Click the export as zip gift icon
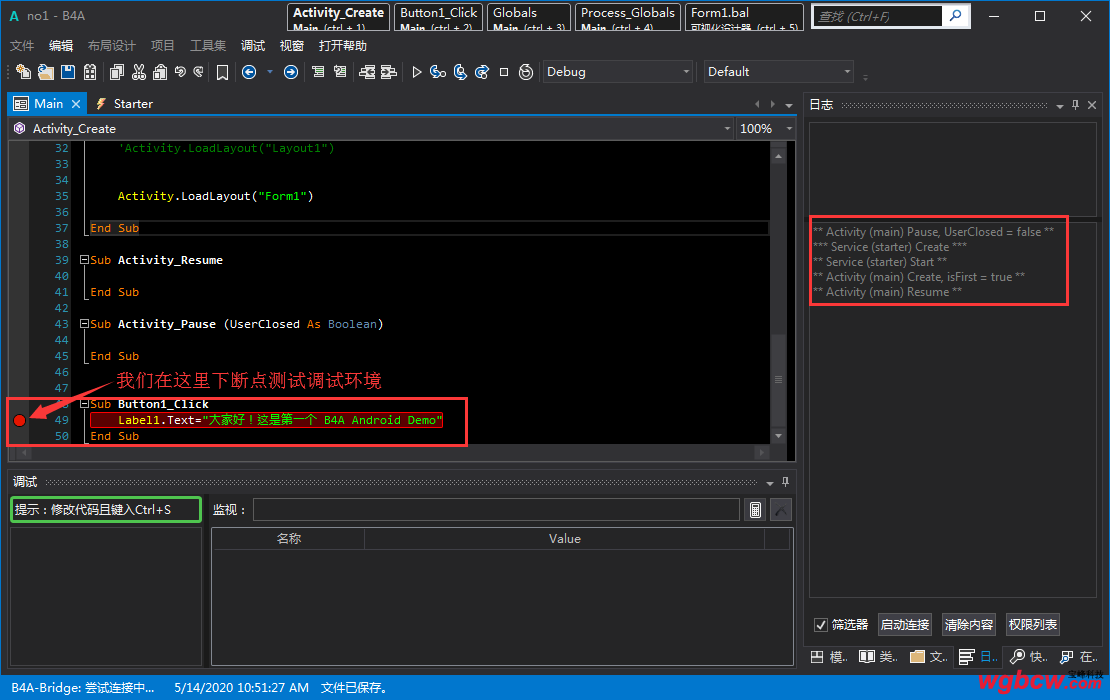This screenshot has height=700, width=1110. 90,71
